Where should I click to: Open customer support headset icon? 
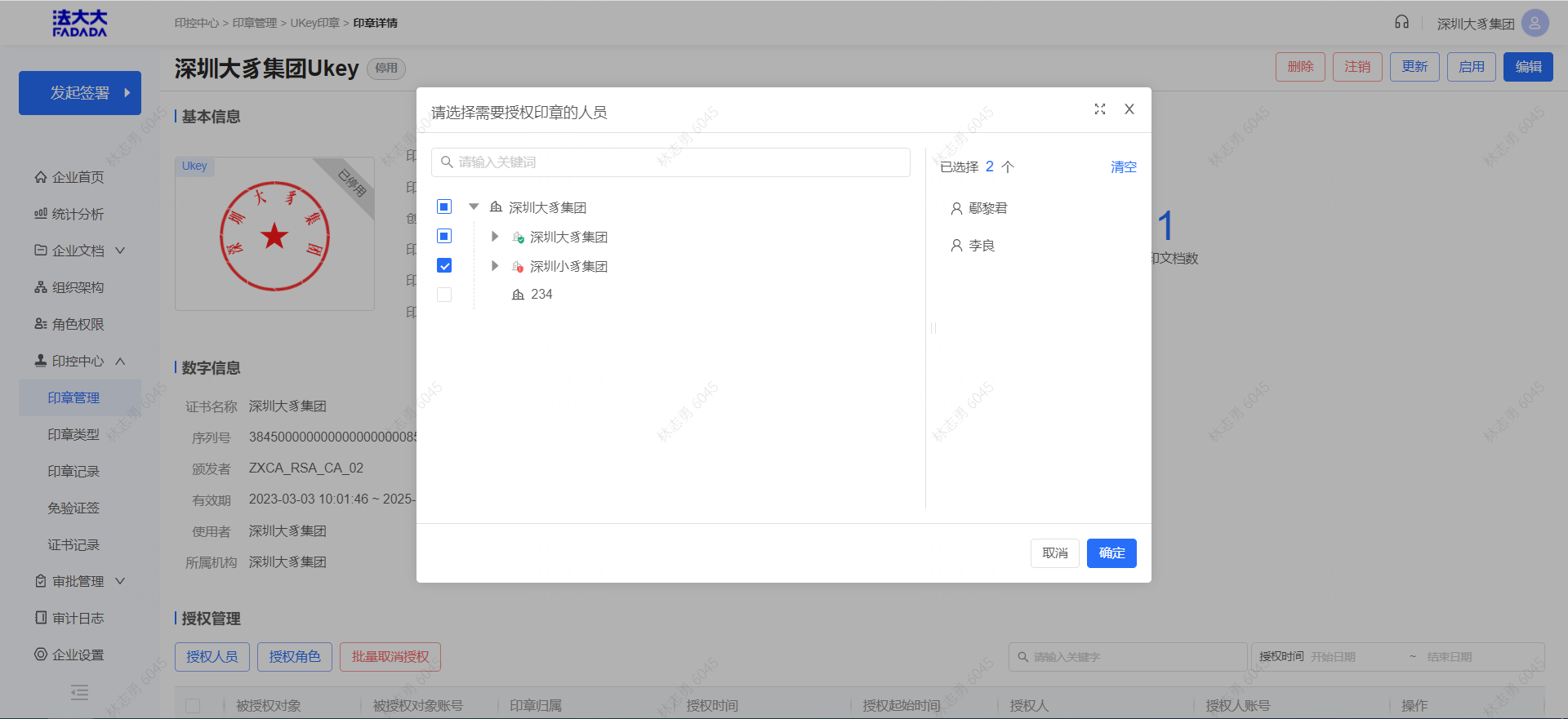pyautogui.click(x=1401, y=22)
